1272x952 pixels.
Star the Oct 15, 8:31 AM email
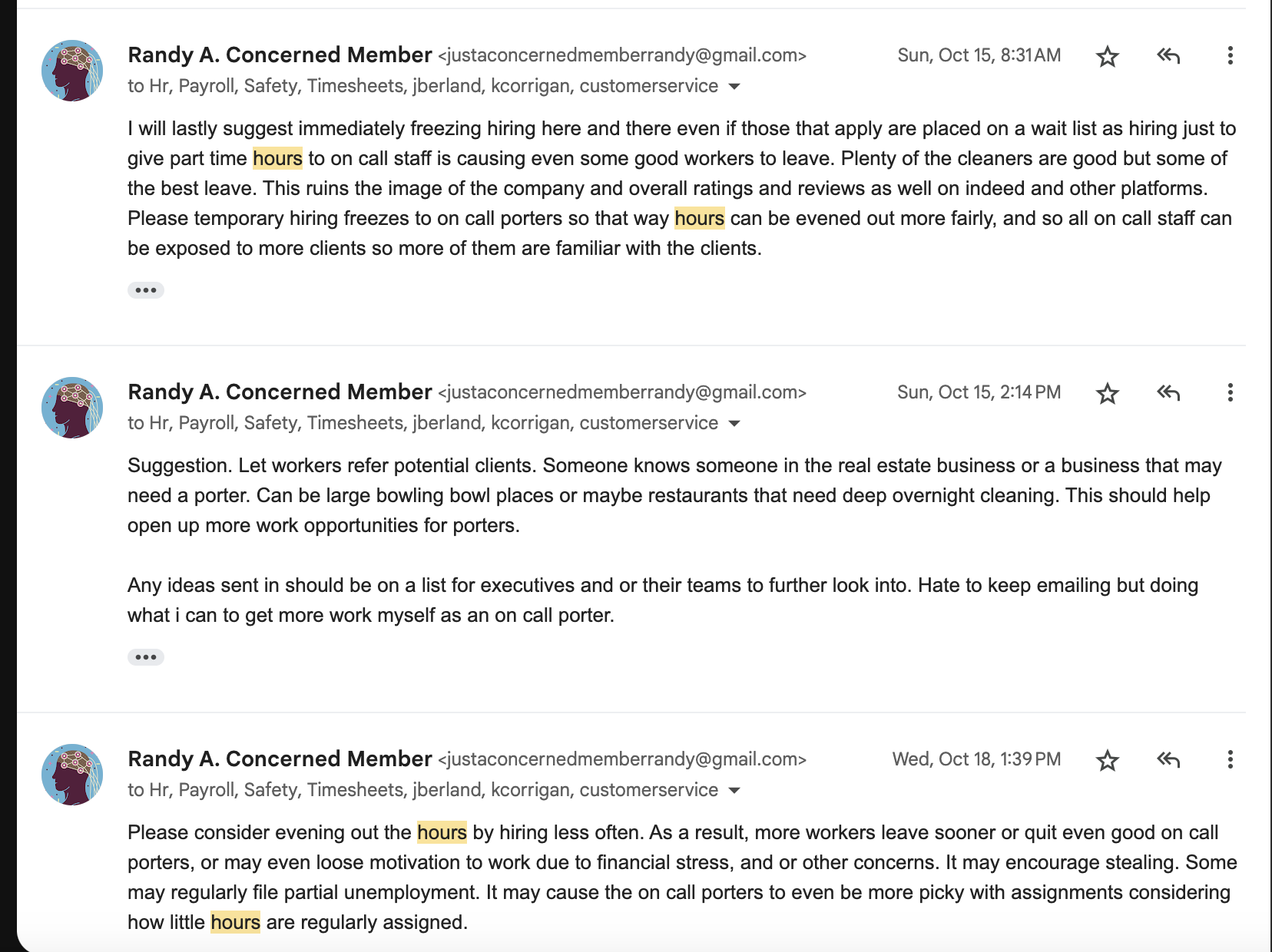[x=1107, y=56]
